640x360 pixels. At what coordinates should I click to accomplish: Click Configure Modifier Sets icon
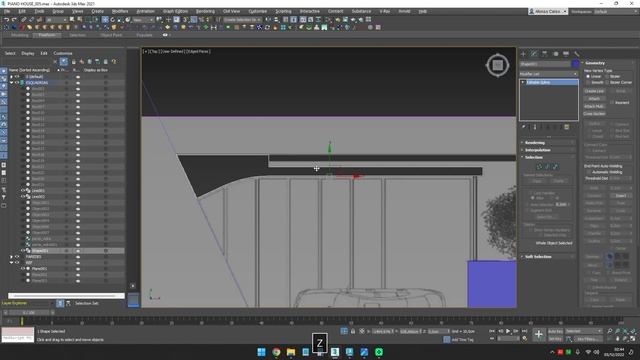point(567,127)
